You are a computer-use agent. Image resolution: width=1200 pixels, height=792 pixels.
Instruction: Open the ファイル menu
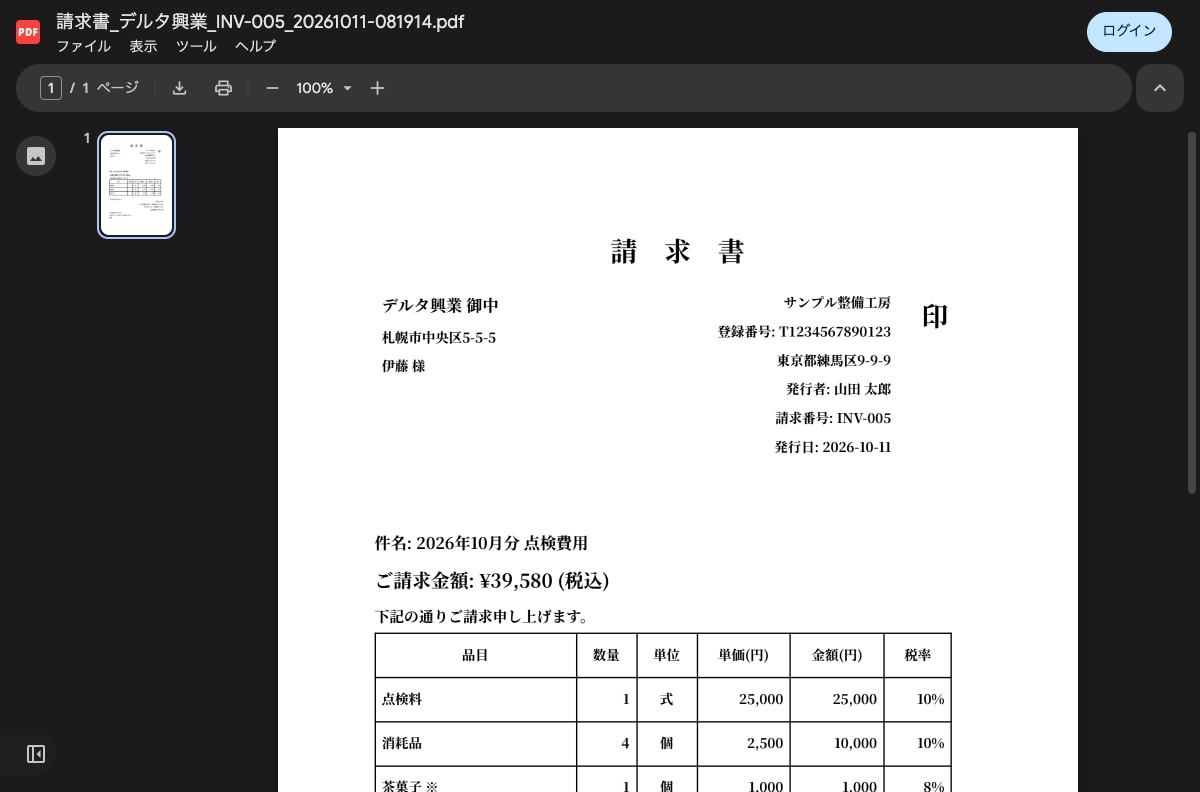(83, 46)
